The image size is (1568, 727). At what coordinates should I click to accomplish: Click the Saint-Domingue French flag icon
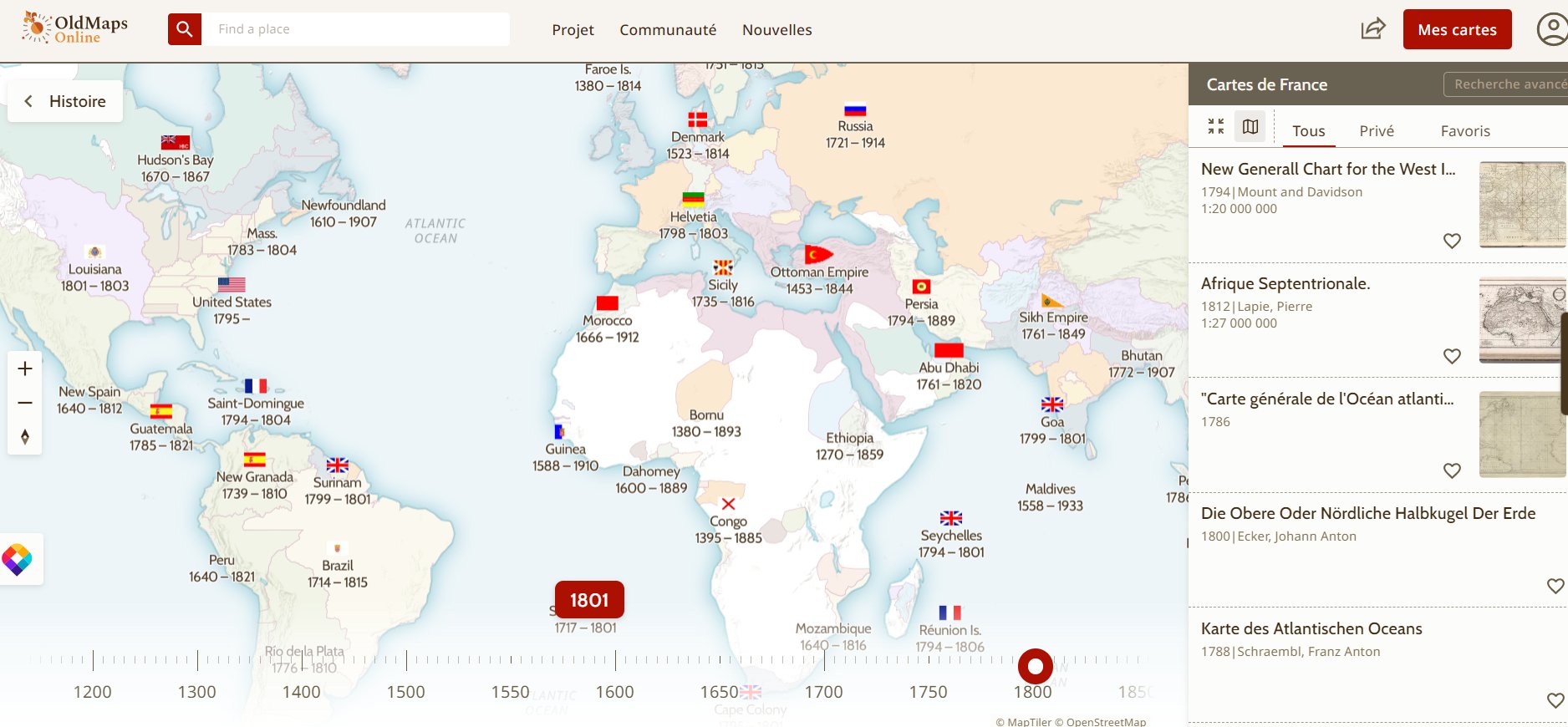pos(256,386)
